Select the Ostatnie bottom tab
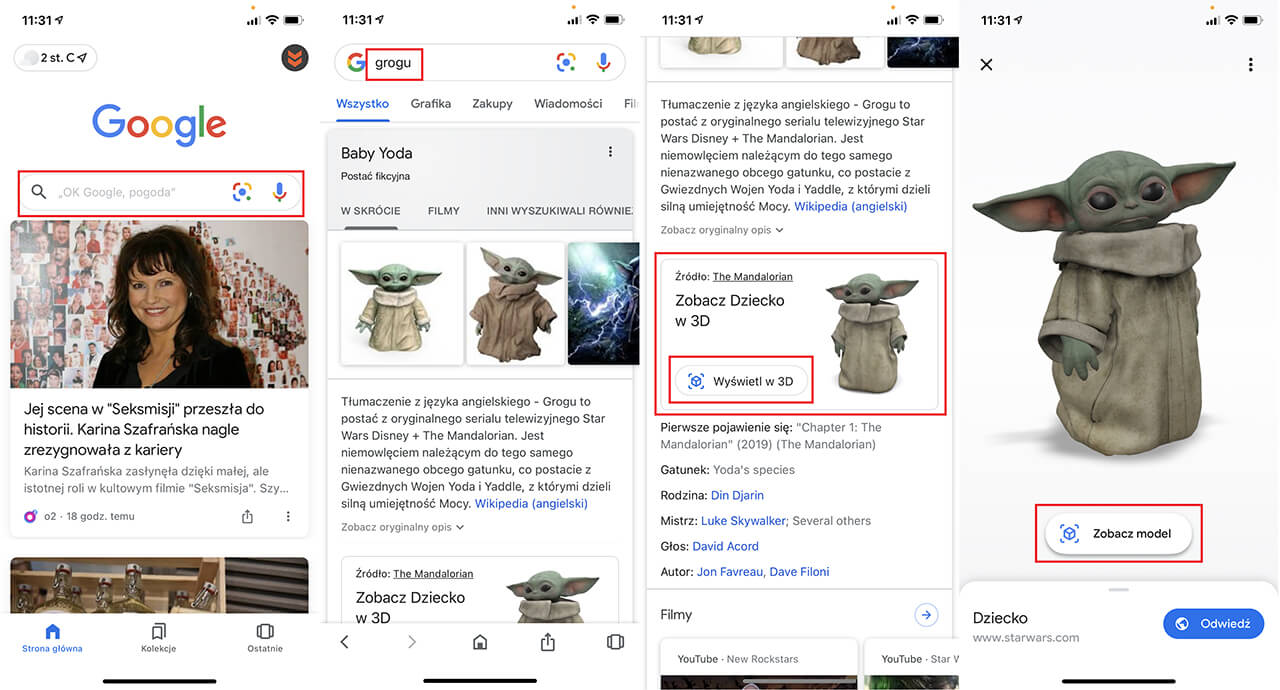The height and width of the screenshot is (690, 1280). click(x=265, y=638)
